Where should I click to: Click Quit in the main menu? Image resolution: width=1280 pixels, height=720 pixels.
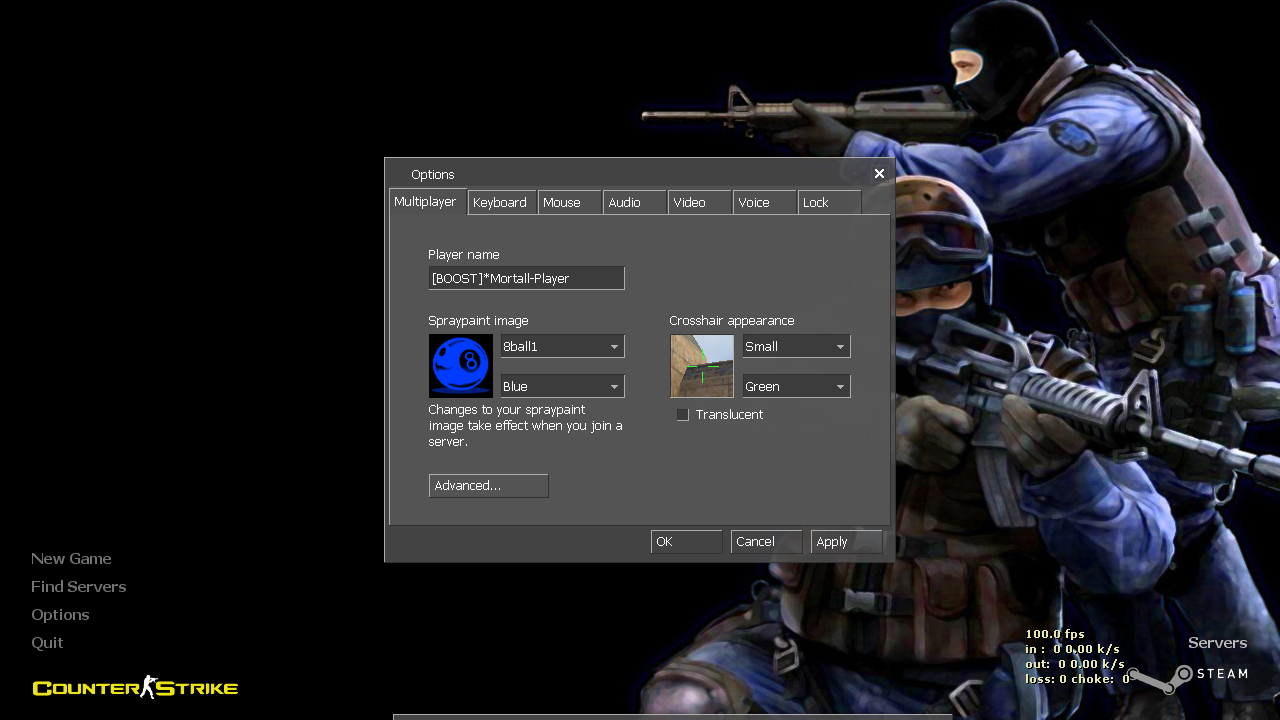click(47, 642)
